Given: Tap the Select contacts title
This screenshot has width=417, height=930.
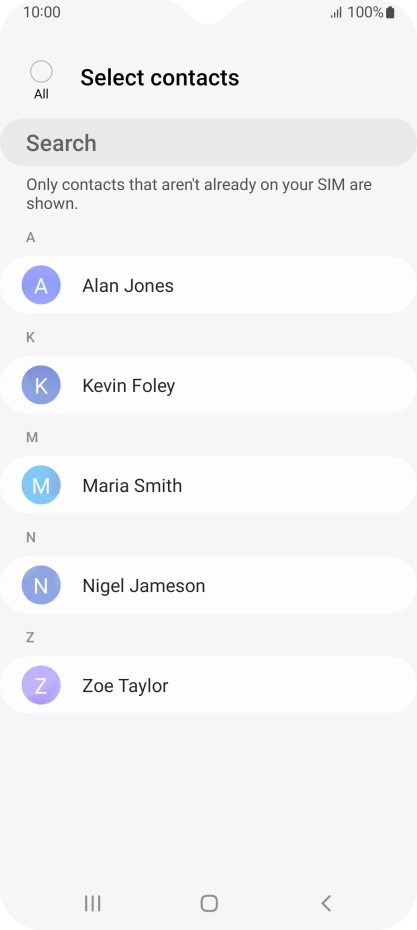Looking at the screenshot, I should [160, 78].
